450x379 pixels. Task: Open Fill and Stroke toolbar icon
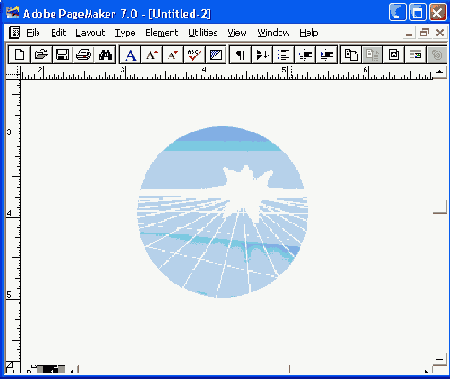click(216, 55)
